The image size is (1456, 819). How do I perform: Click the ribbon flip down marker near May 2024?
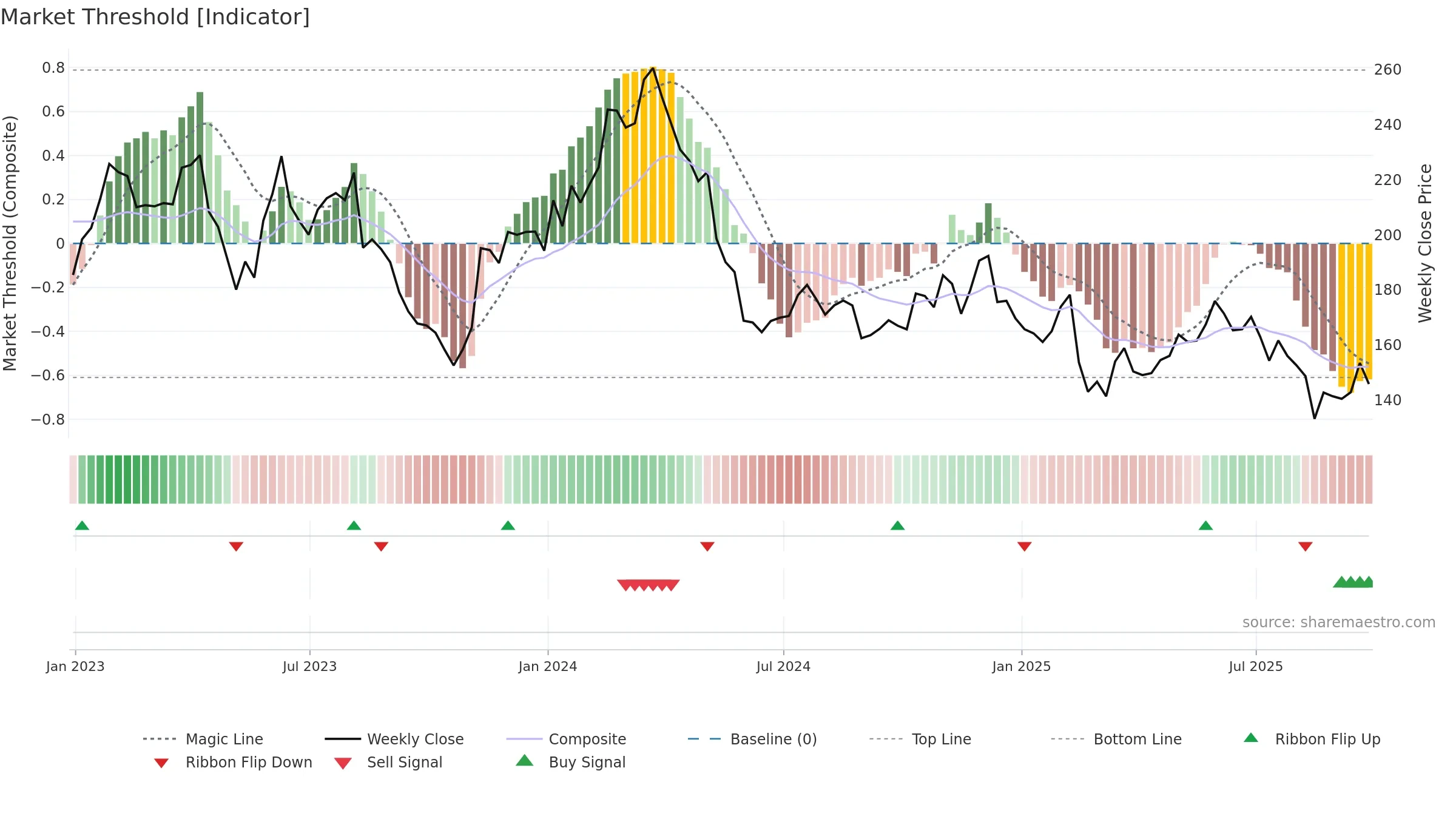tap(707, 547)
